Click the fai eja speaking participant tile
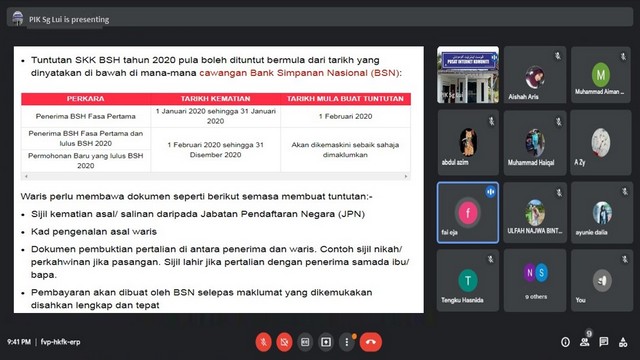 click(468, 213)
